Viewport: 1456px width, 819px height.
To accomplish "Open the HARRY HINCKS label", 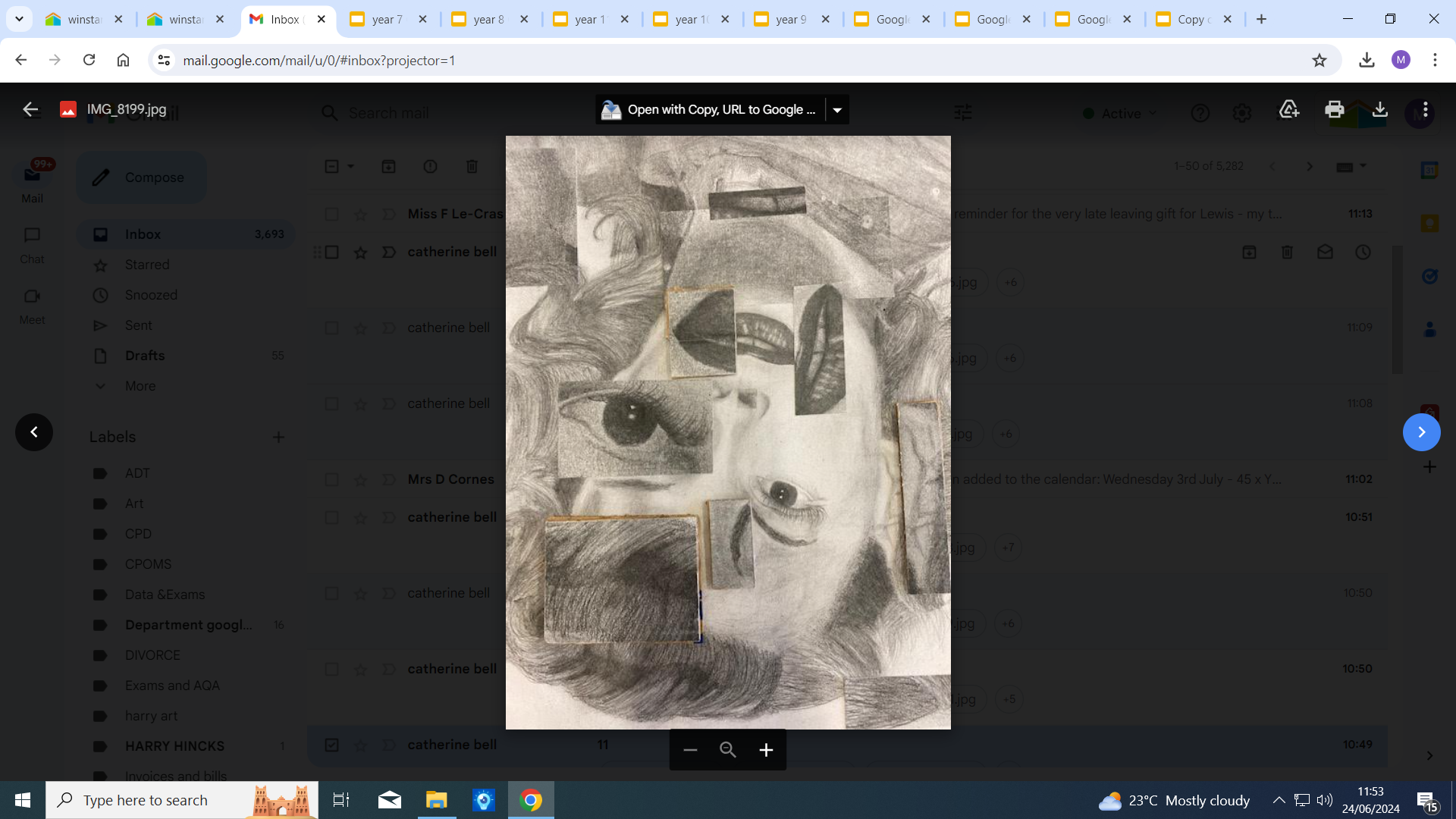I will pos(174,746).
